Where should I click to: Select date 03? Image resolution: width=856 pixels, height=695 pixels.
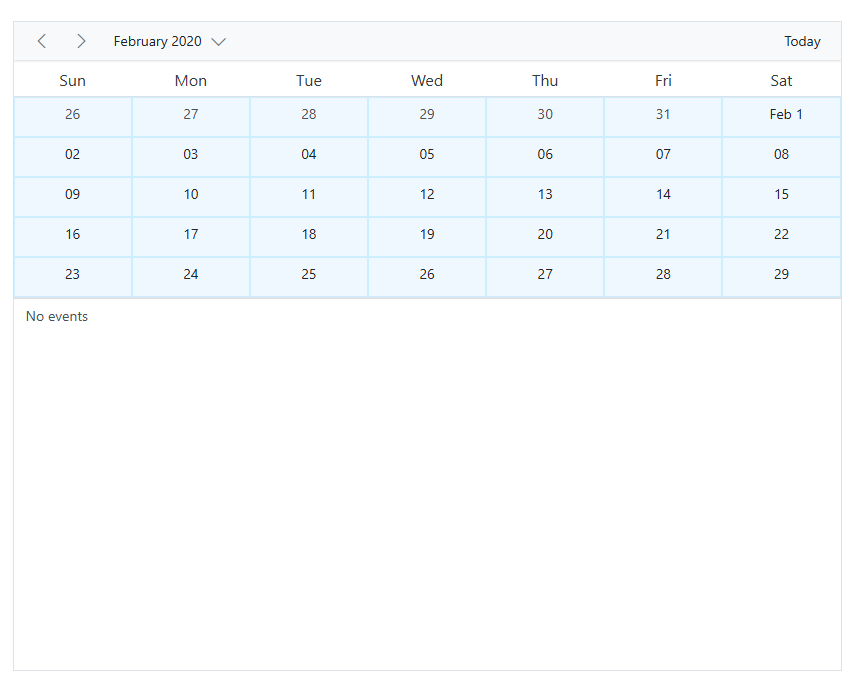[191, 157]
